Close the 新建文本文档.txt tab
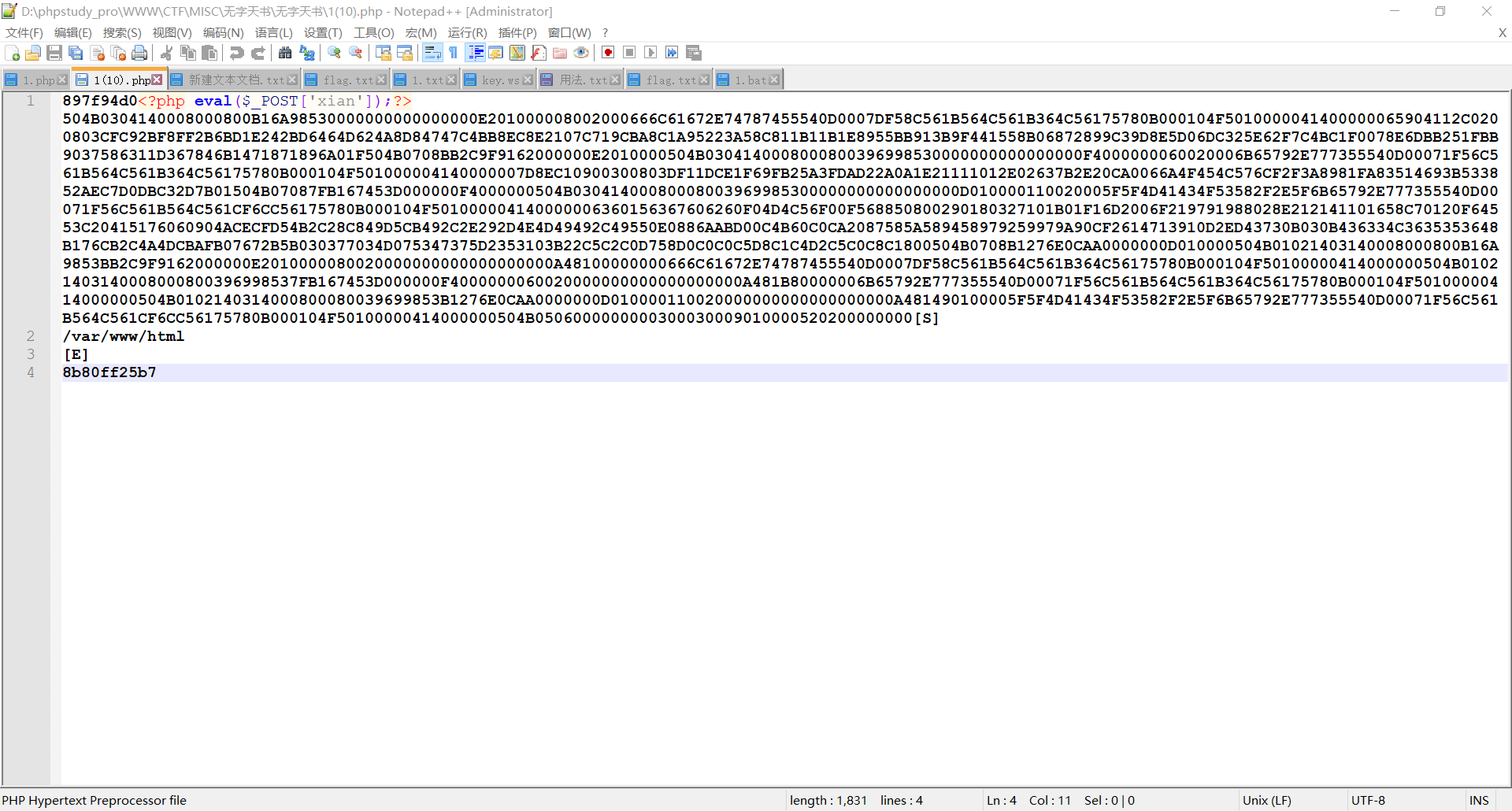Screen dimensions: 1512x811 pos(292,80)
